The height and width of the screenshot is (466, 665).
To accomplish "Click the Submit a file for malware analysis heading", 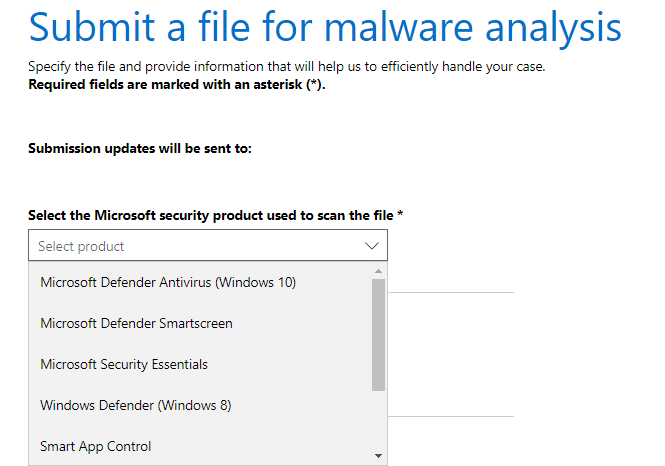I will point(325,29).
